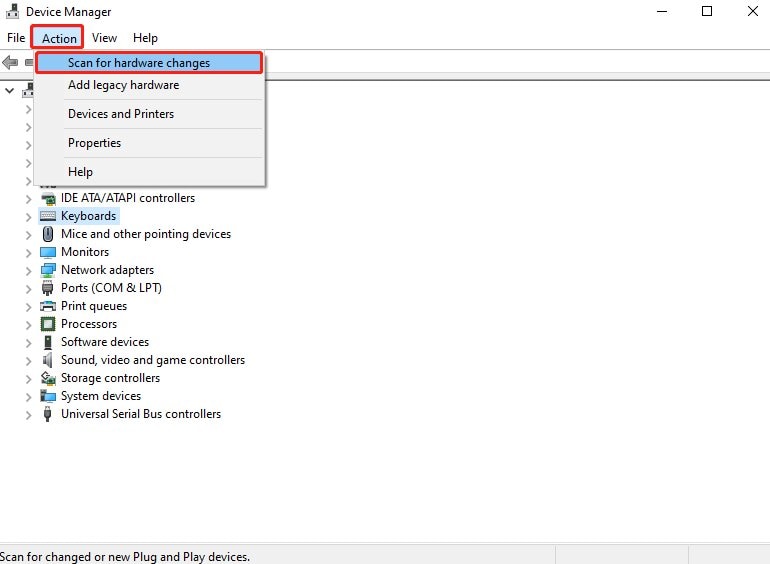Select the Keyboards tree label
The height and width of the screenshot is (564, 770).
[88, 216]
